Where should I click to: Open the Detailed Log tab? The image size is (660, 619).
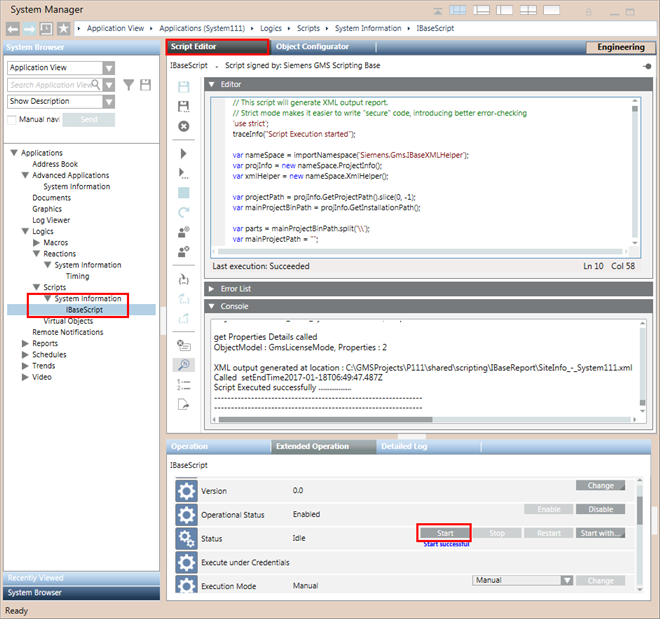pos(406,446)
